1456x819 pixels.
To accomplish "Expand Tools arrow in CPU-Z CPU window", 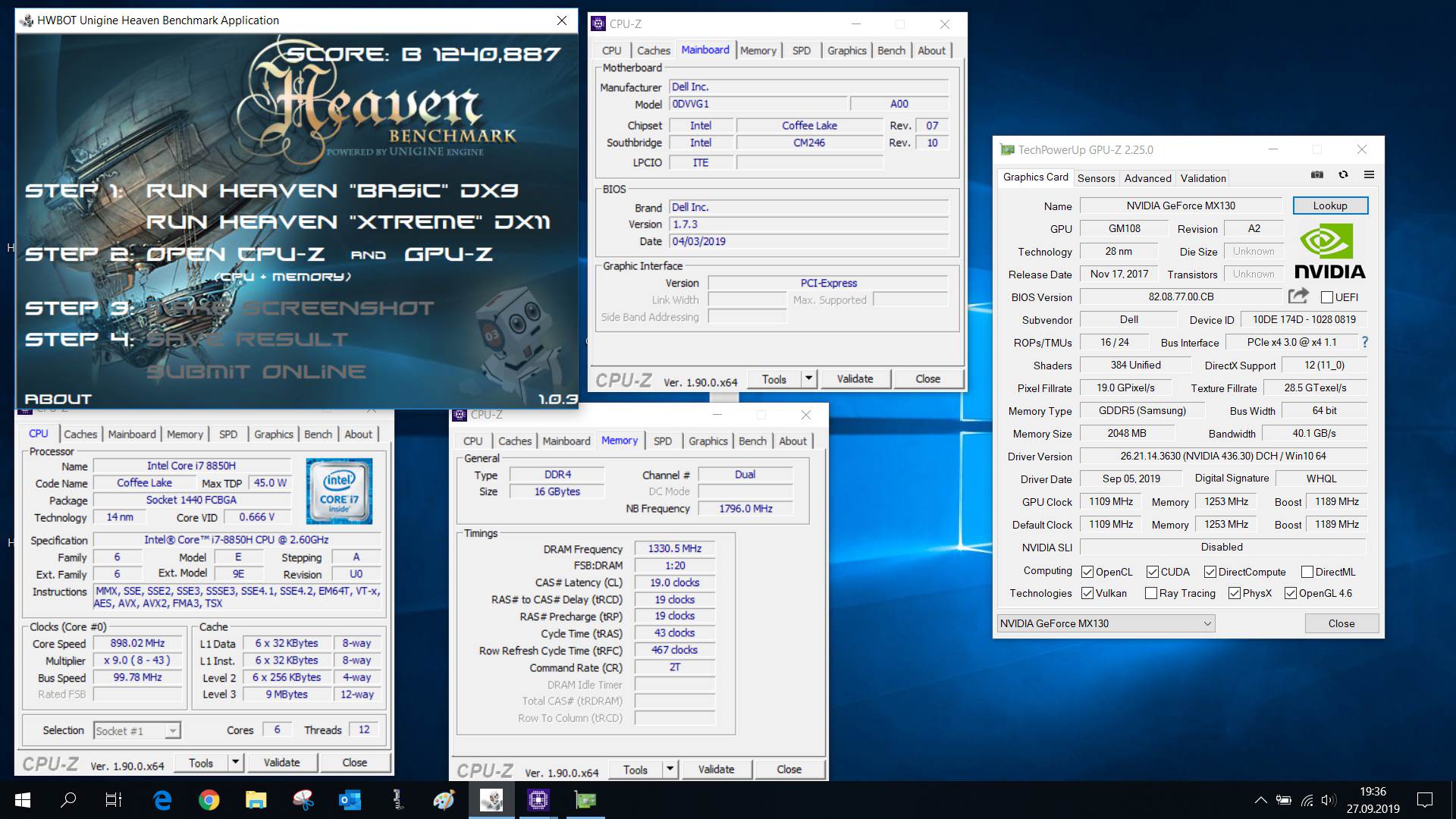I will pyautogui.click(x=235, y=762).
